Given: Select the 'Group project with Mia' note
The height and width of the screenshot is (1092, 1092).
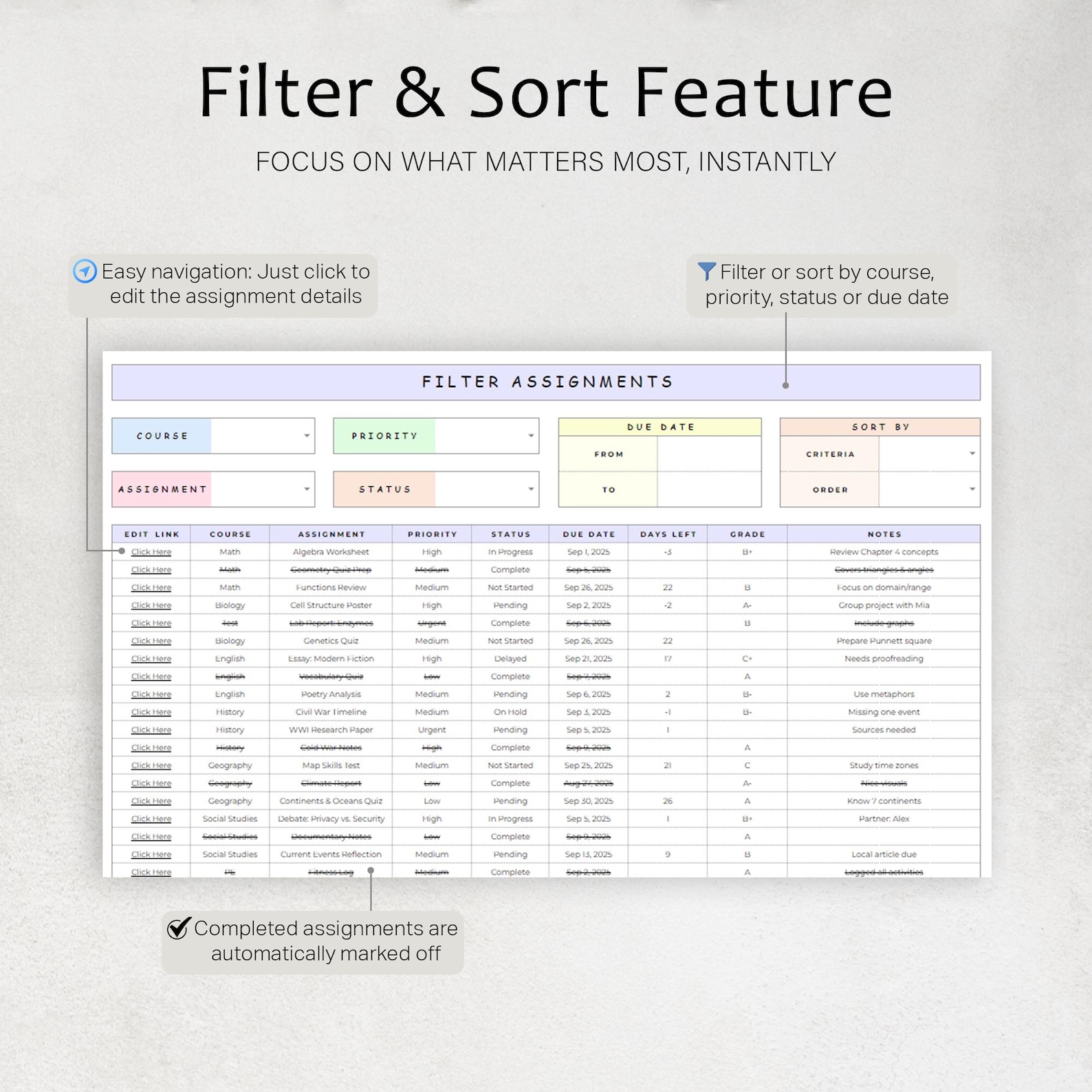Looking at the screenshot, I should coord(884,606).
